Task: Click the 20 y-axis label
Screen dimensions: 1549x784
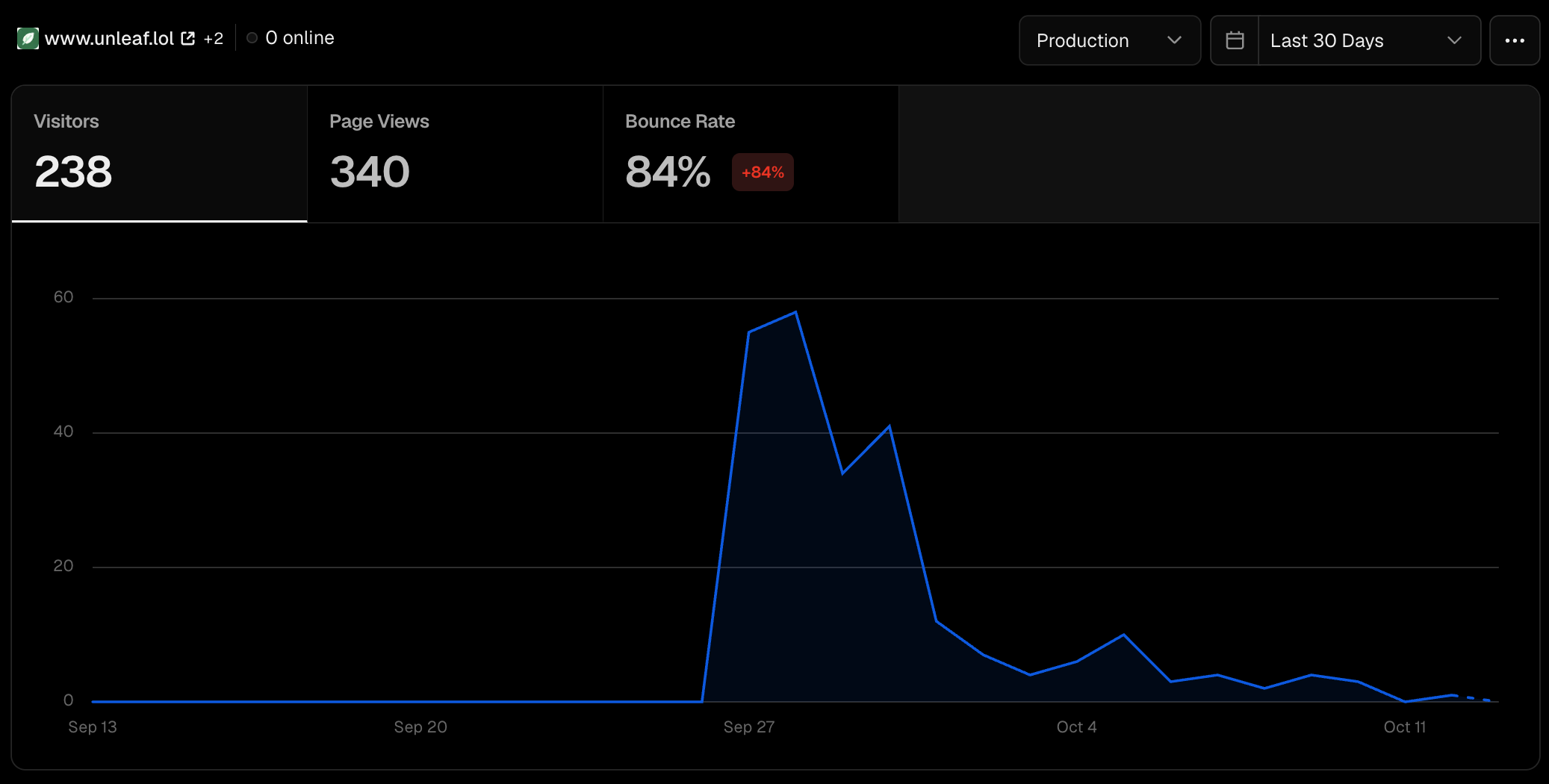Action: [x=63, y=566]
